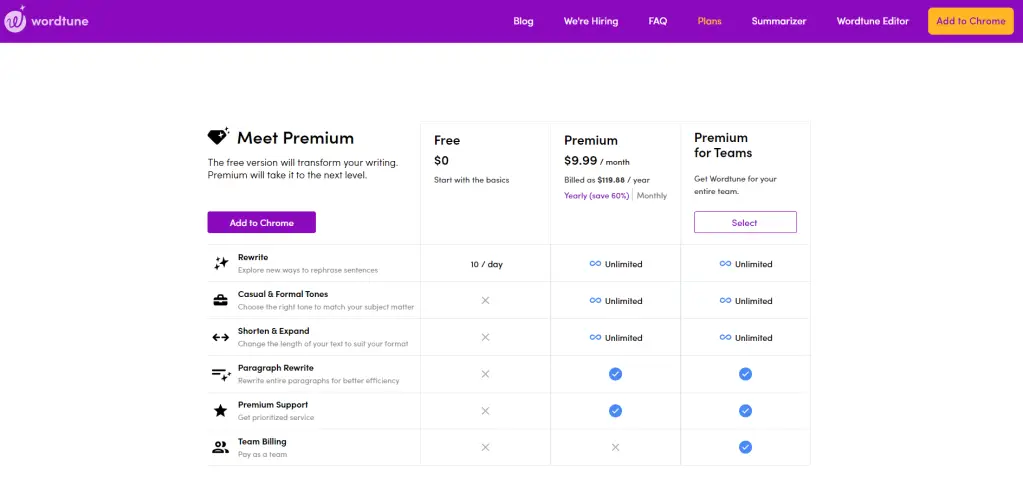Click the Casual & Formal Tones label
The image size is (1023, 503).
[282, 294]
